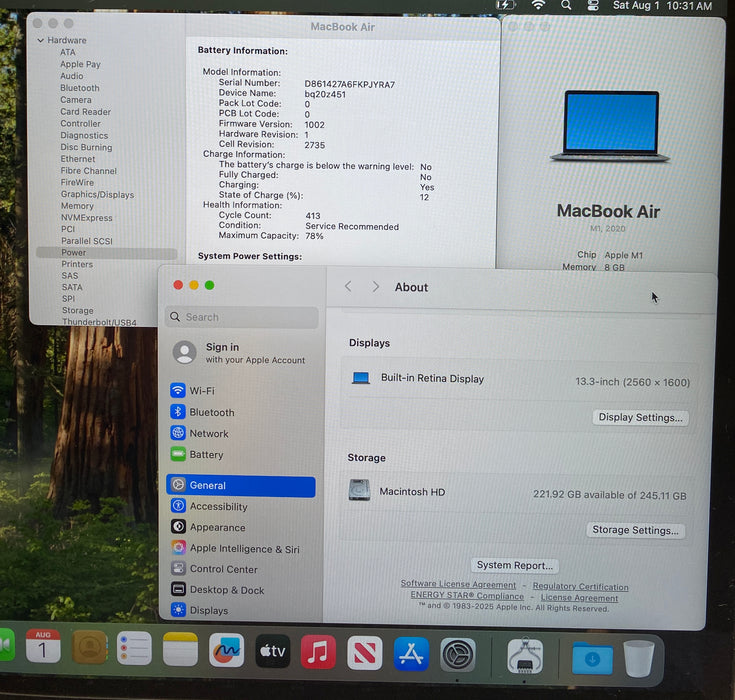The width and height of the screenshot is (735, 700).
Task: Open News app from the Dock
Action: [x=365, y=653]
